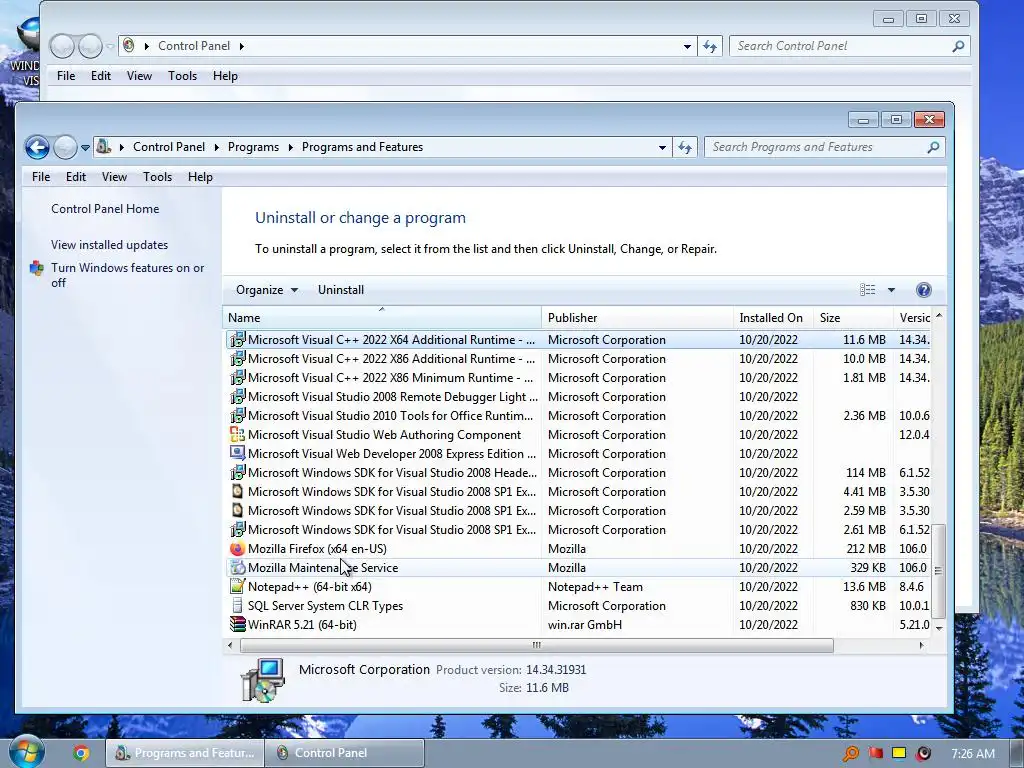This screenshot has width=1024, height=768.
Task: Click the Mozilla Firefox program icon
Action: [238, 549]
